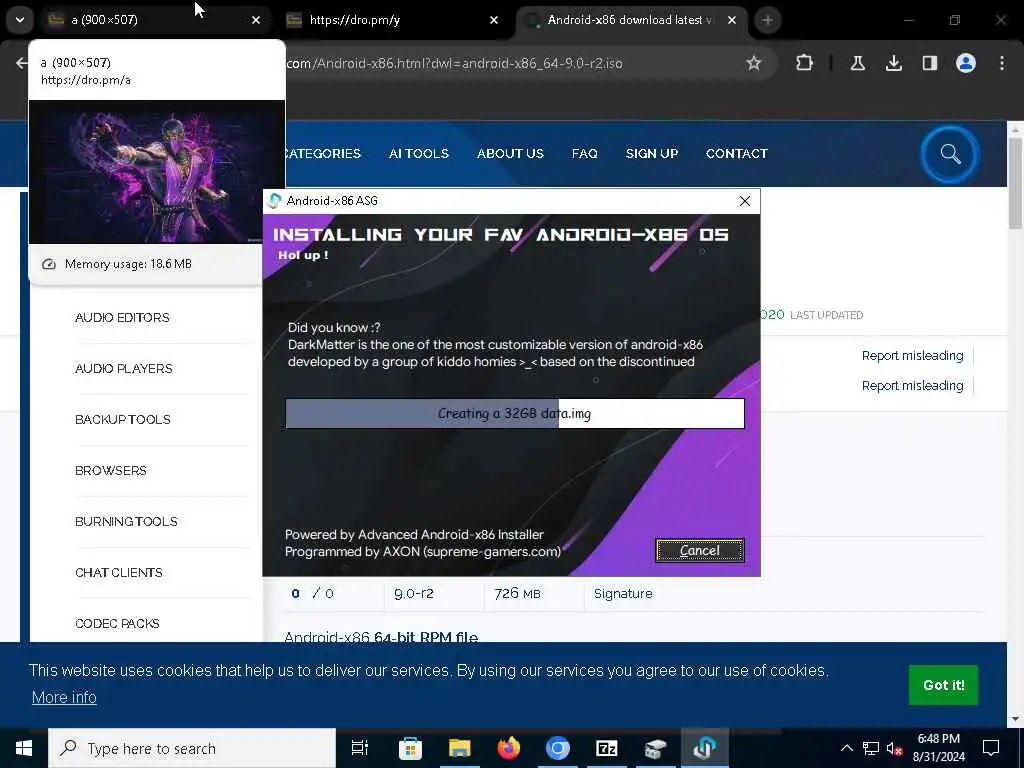The width and height of the screenshot is (1024, 768).
Task: Open the network status tray icon
Action: pos(871,748)
